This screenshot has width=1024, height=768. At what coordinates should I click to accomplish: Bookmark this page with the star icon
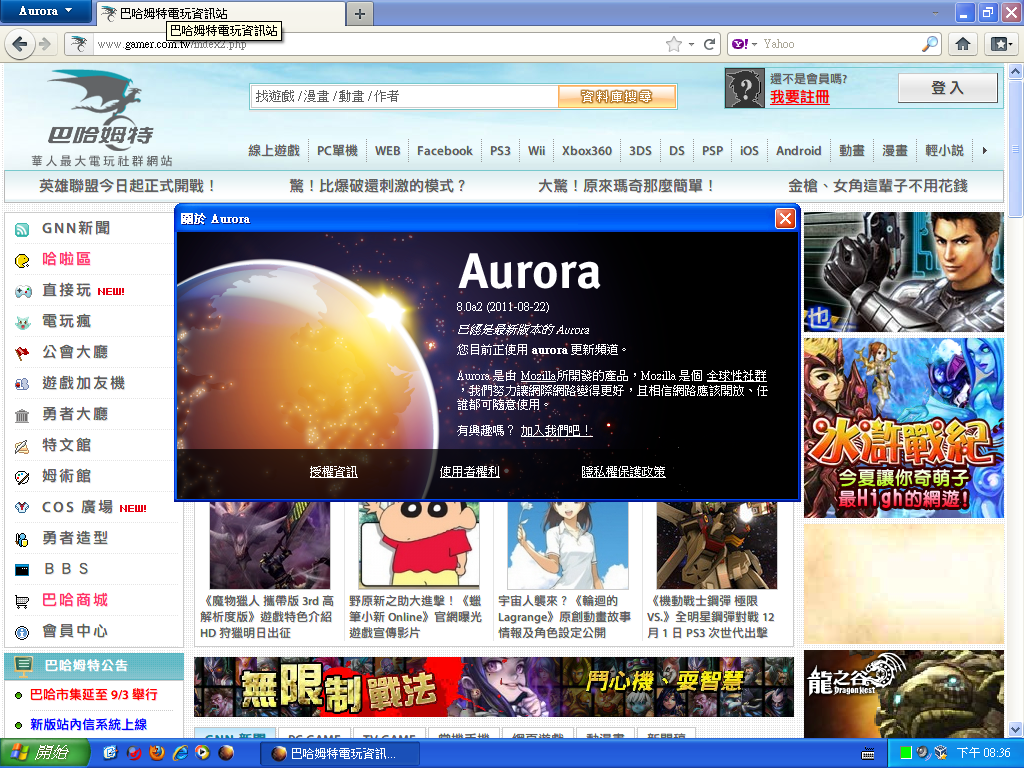click(674, 44)
